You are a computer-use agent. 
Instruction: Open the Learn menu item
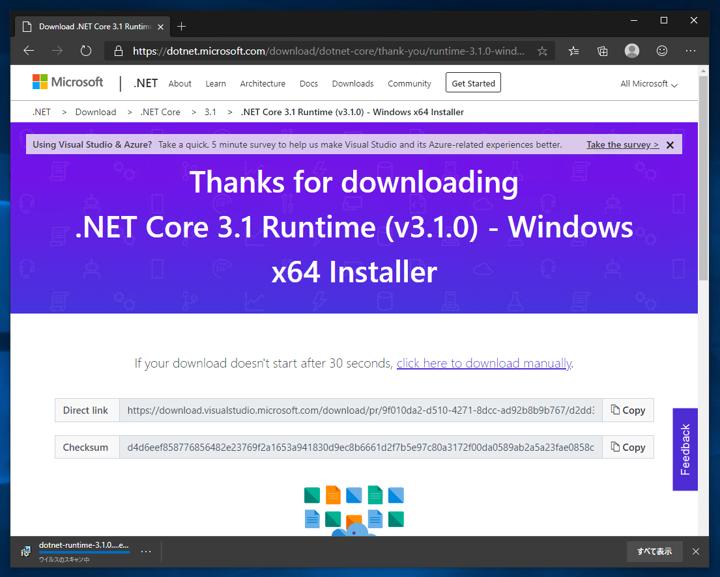[x=215, y=84]
